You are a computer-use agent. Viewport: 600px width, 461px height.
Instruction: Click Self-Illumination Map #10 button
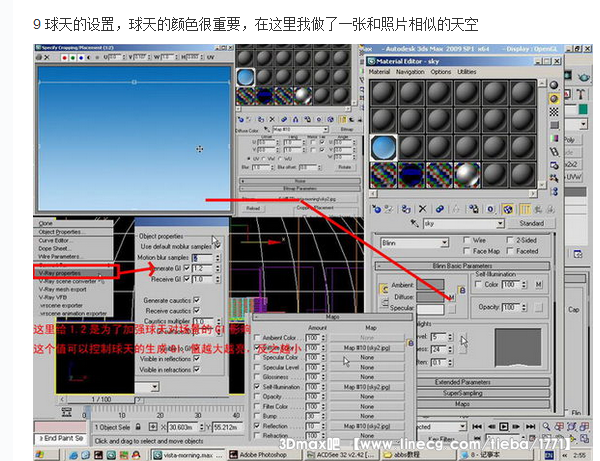click(367, 387)
